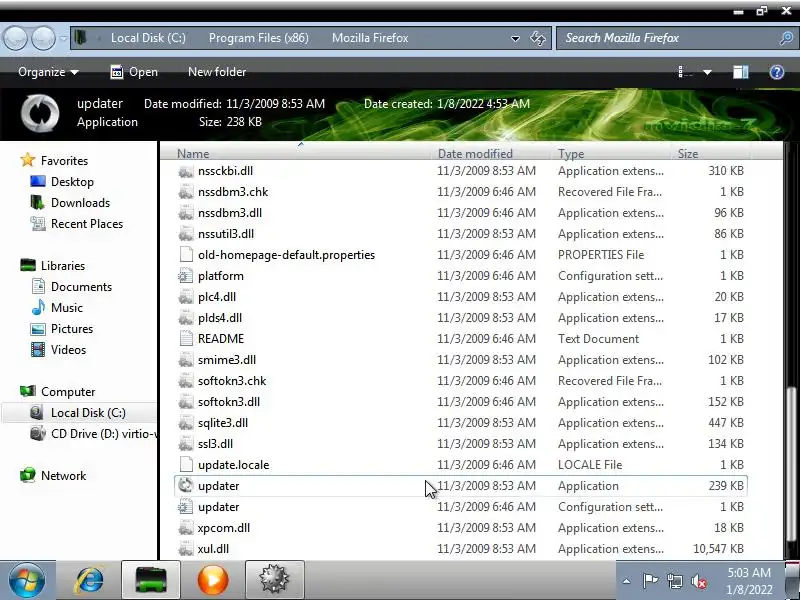
Task: Select the nssutil3.dll file icon
Action: pyautogui.click(x=186, y=234)
